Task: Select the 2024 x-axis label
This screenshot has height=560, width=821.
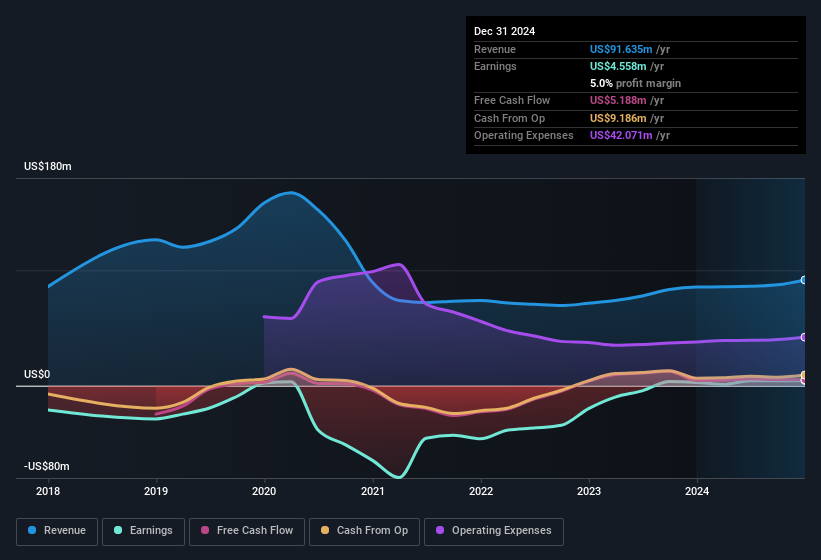Action: pos(697,491)
